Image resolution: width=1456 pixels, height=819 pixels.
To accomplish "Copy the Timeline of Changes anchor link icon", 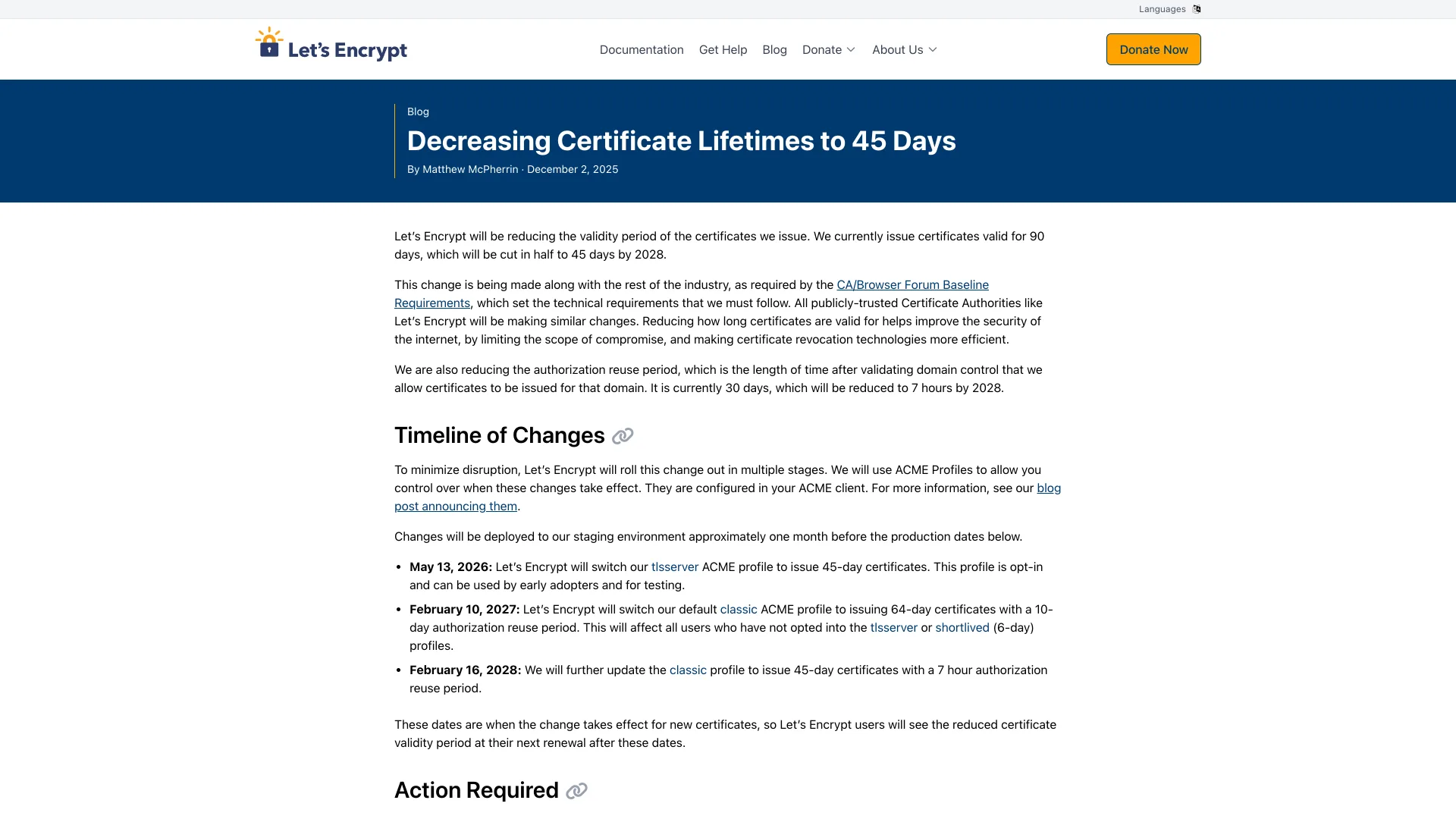I will point(623,436).
